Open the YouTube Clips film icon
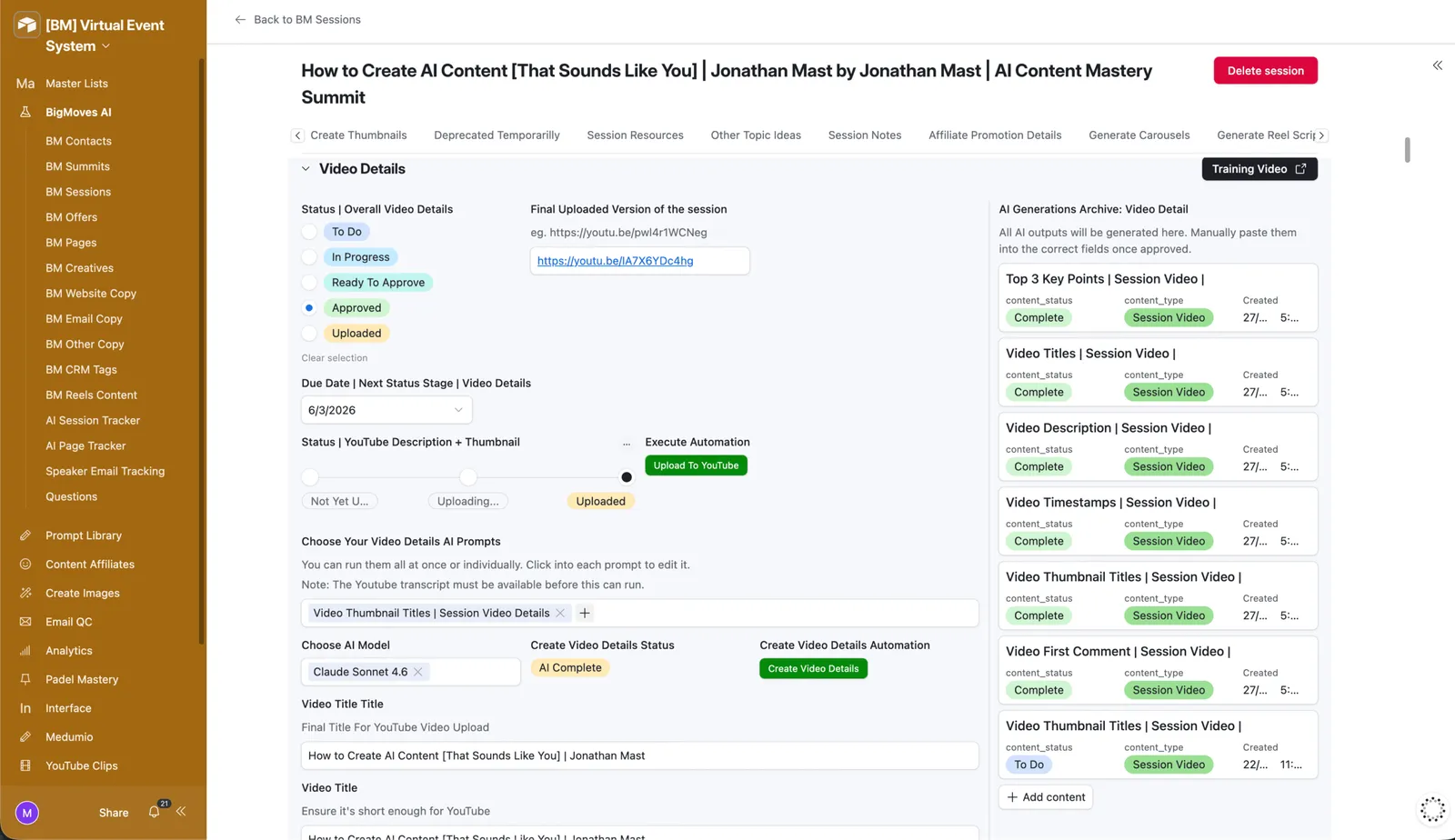 pos(25,765)
